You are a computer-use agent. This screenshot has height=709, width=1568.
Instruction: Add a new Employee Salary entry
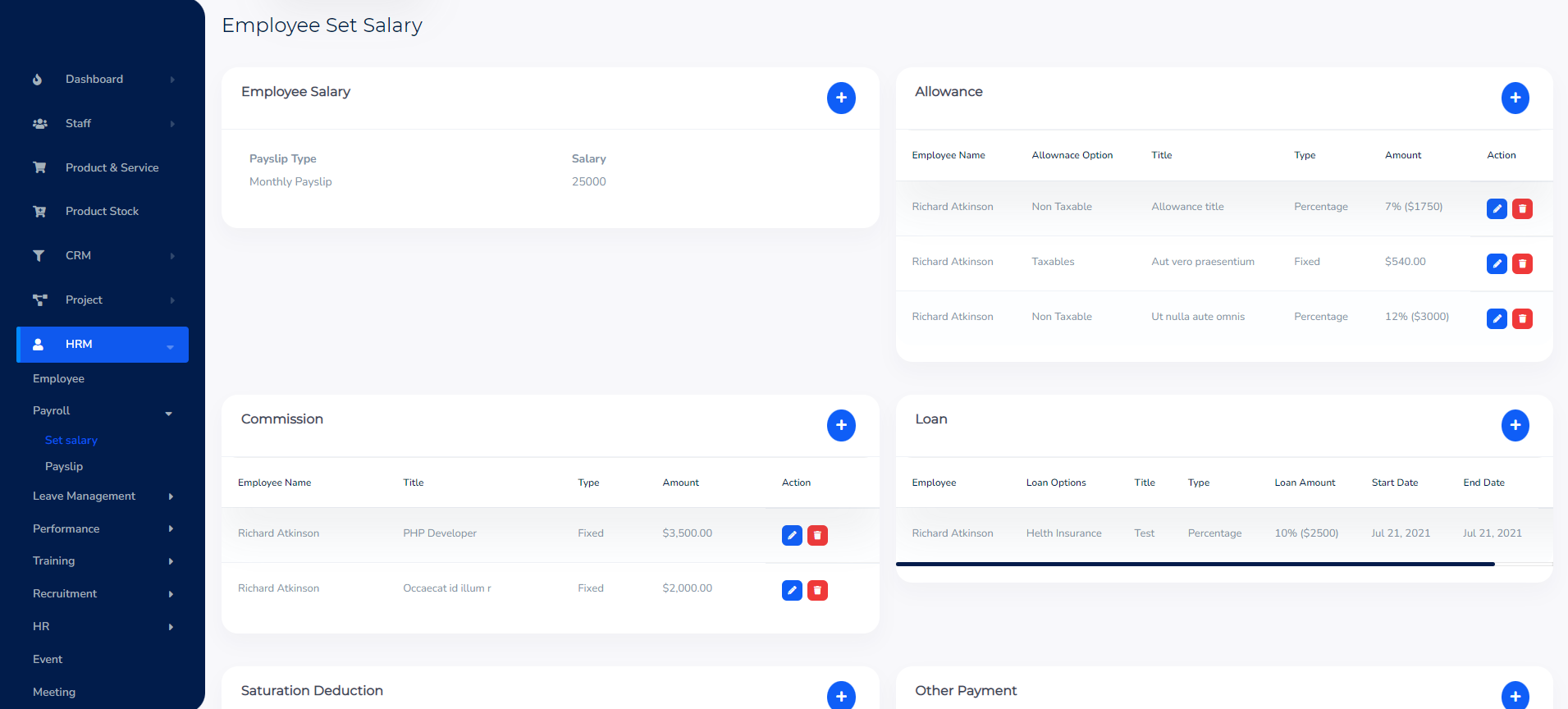[x=841, y=98]
